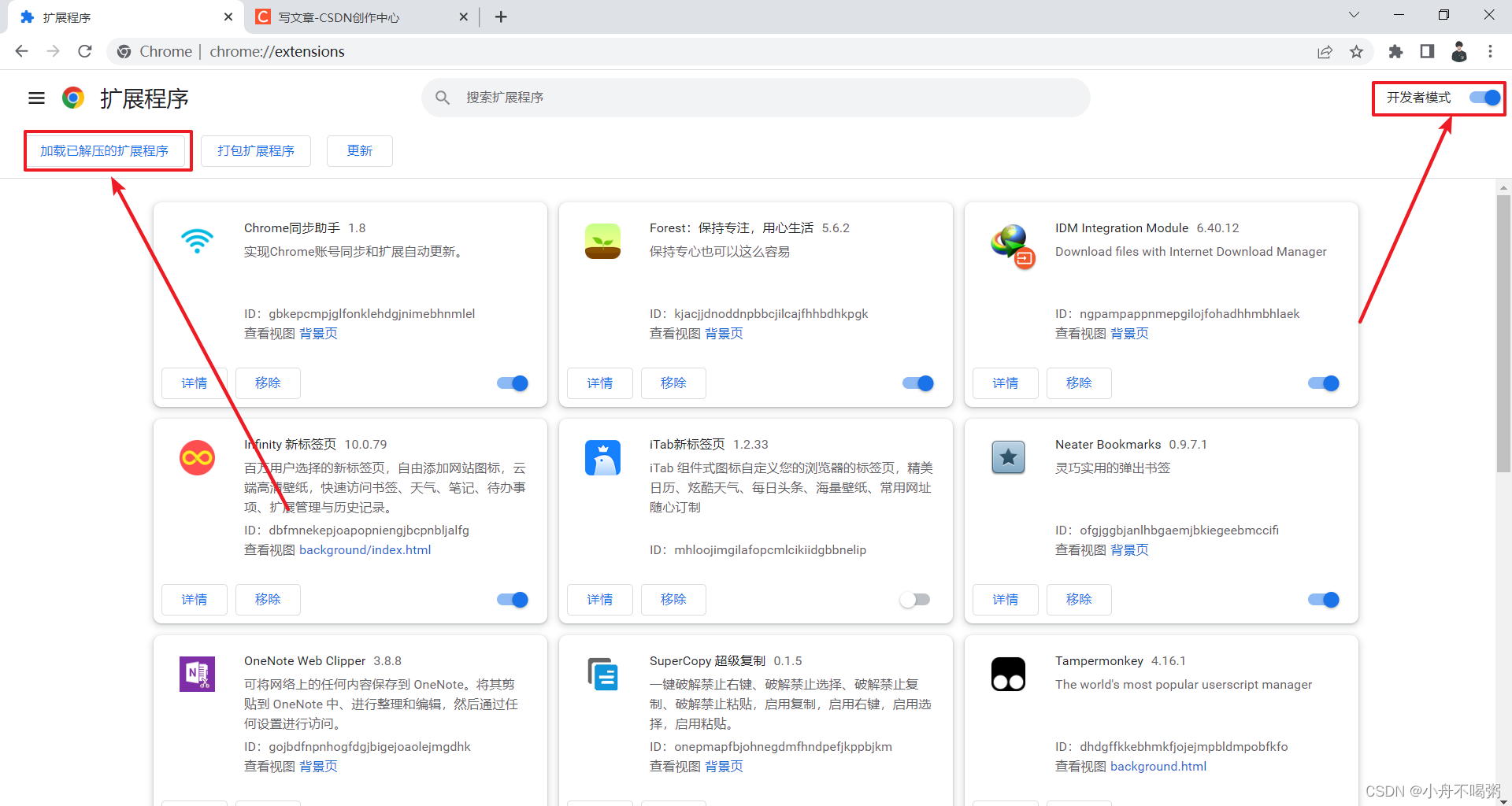Click 加载已解压的扩展程序 button
The height and width of the screenshot is (806, 1512).
click(107, 150)
